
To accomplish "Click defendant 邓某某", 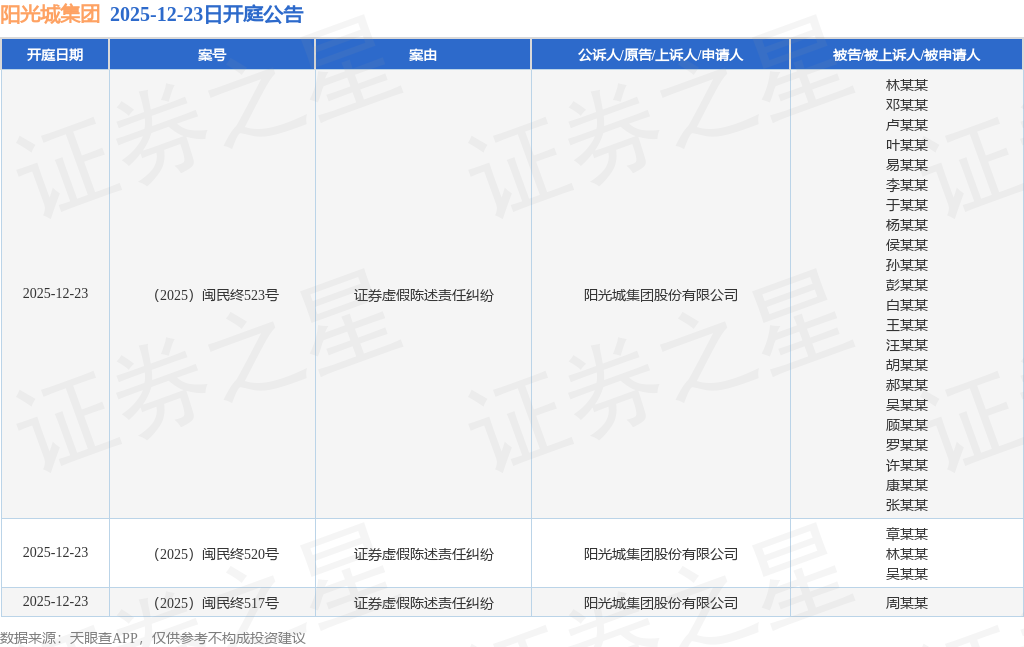I will (x=906, y=104).
